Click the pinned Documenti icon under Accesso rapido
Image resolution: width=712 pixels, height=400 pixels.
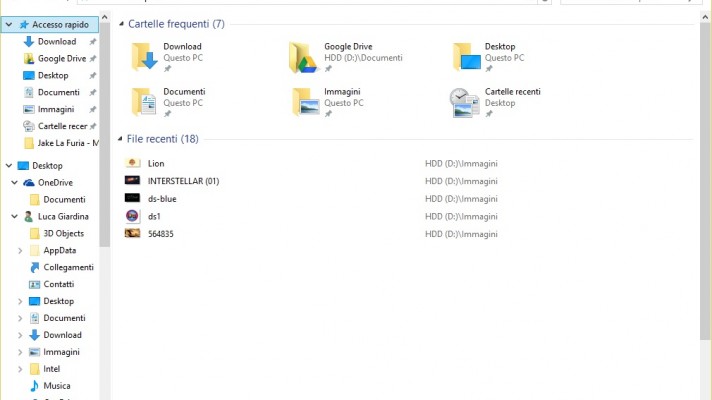click(x=29, y=92)
